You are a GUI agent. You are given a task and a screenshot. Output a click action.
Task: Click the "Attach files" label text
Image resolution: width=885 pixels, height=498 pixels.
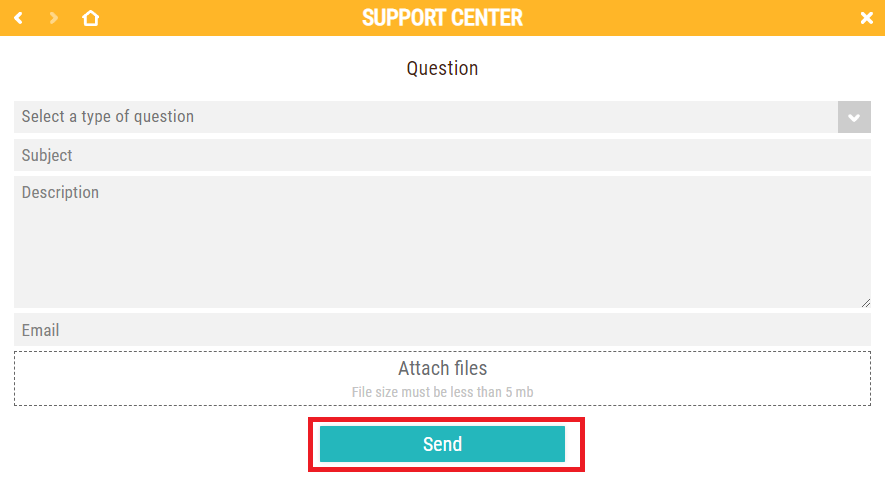coord(442,368)
